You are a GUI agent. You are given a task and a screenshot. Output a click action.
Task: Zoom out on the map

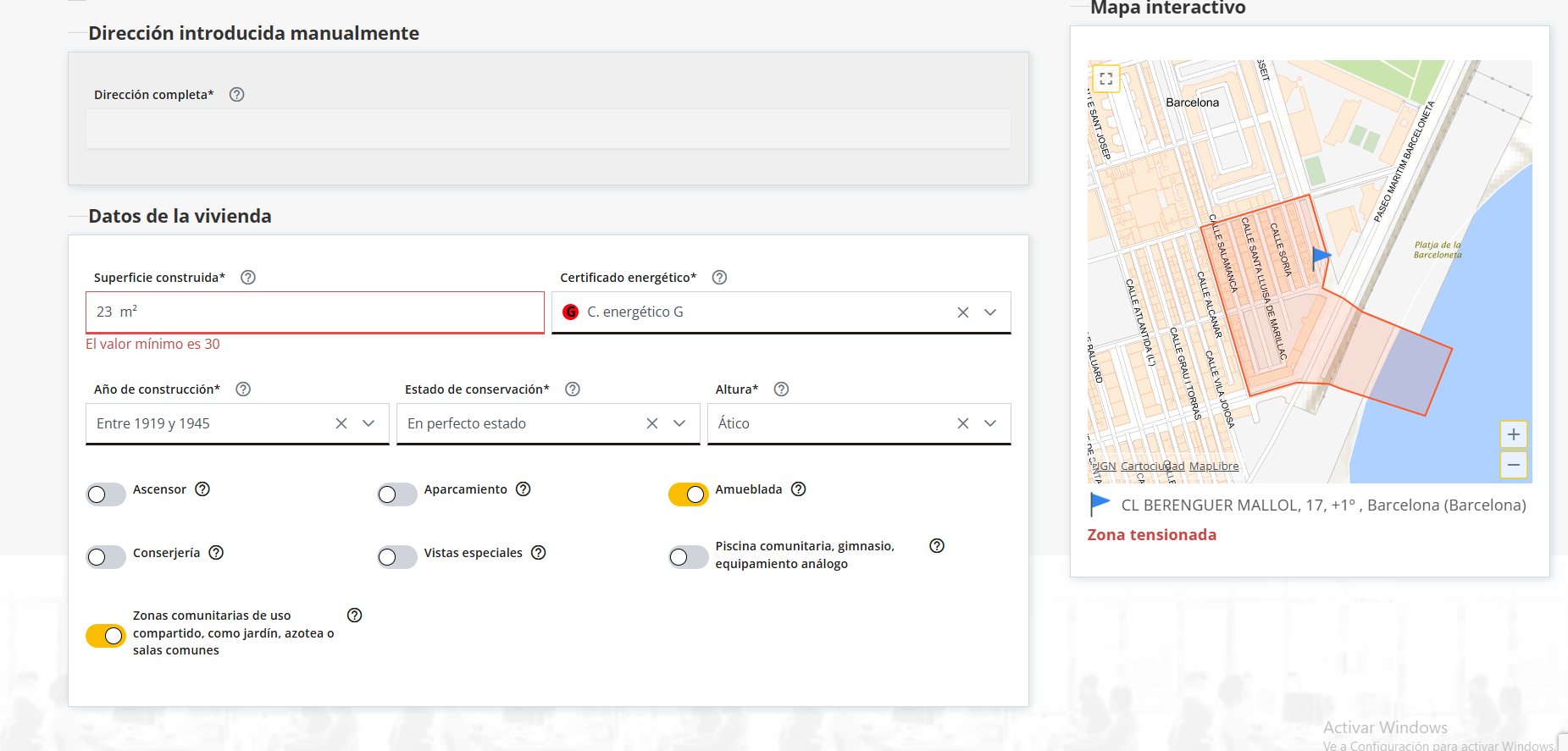(1513, 465)
